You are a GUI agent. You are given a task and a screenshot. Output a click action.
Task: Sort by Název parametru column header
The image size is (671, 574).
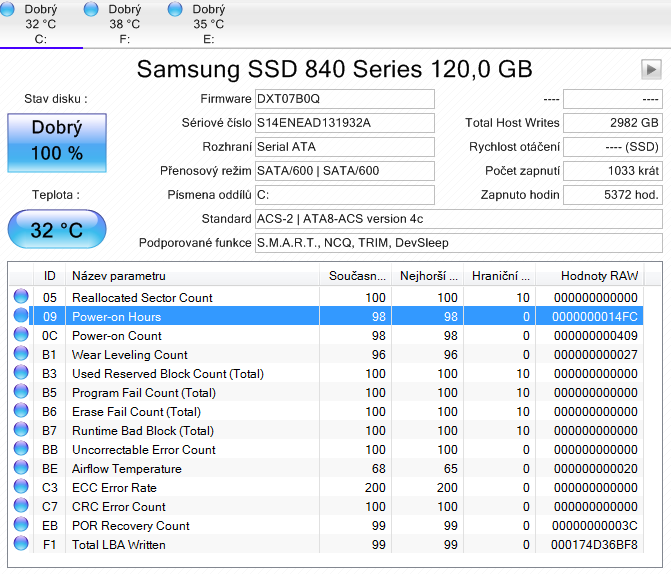[x=192, y=276]
